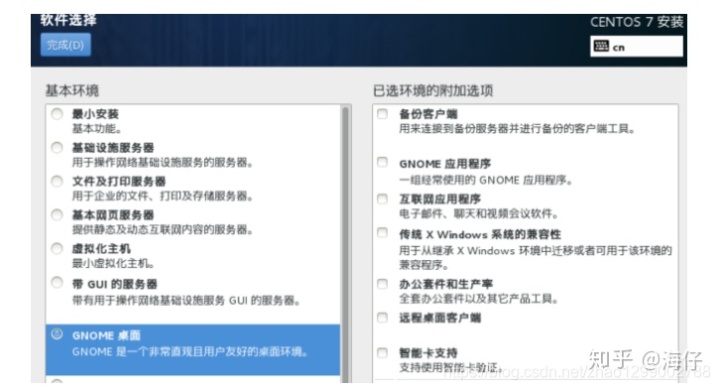Check the GNOME 应用程序 checkbox
720x390 pixels.
click(382, 162)
